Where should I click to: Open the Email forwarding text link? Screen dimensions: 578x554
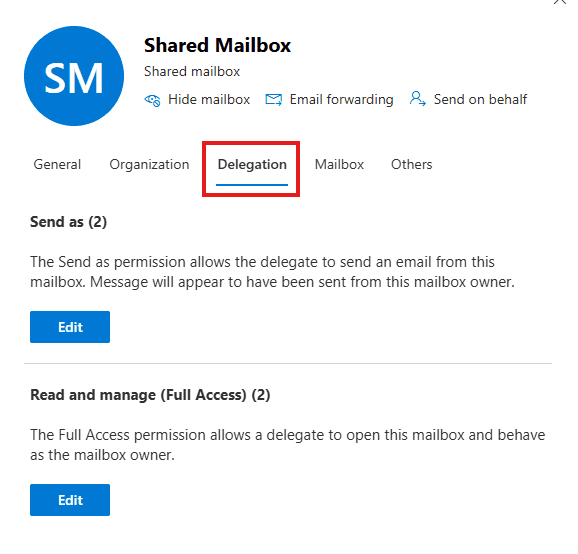point(341,100)
